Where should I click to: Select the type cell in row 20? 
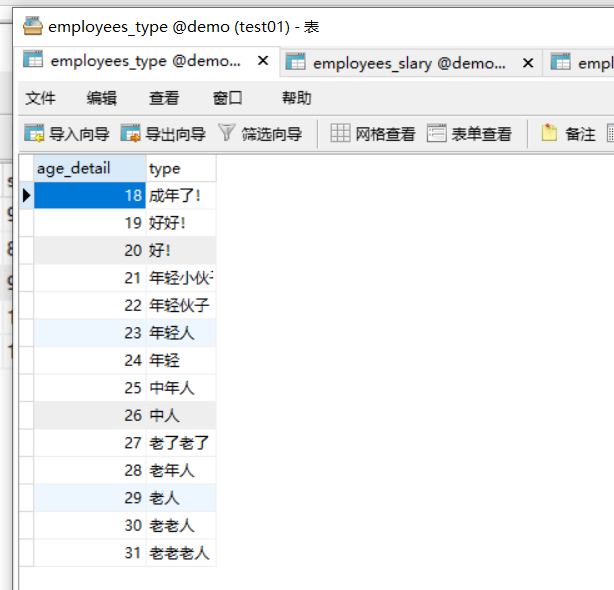coord(181,251)
